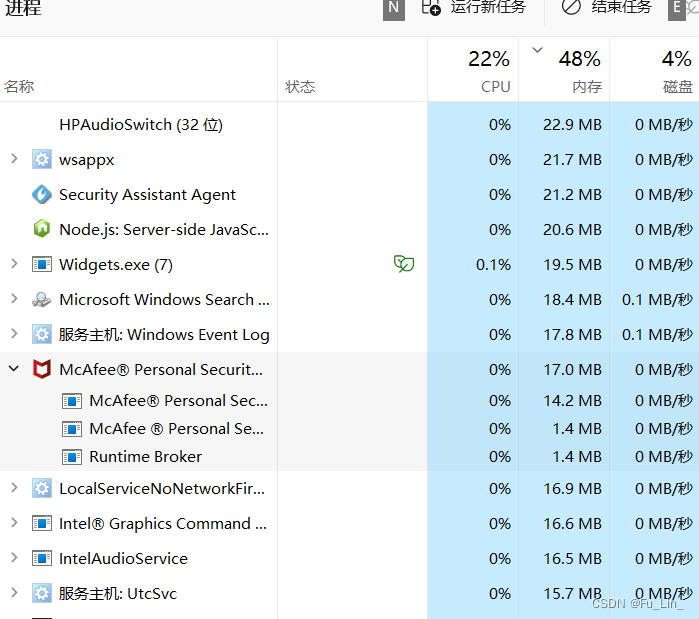Sort by the 内存 memory column header
The height and width of the screenshot is (619, 699).
(x=564, y=70)
